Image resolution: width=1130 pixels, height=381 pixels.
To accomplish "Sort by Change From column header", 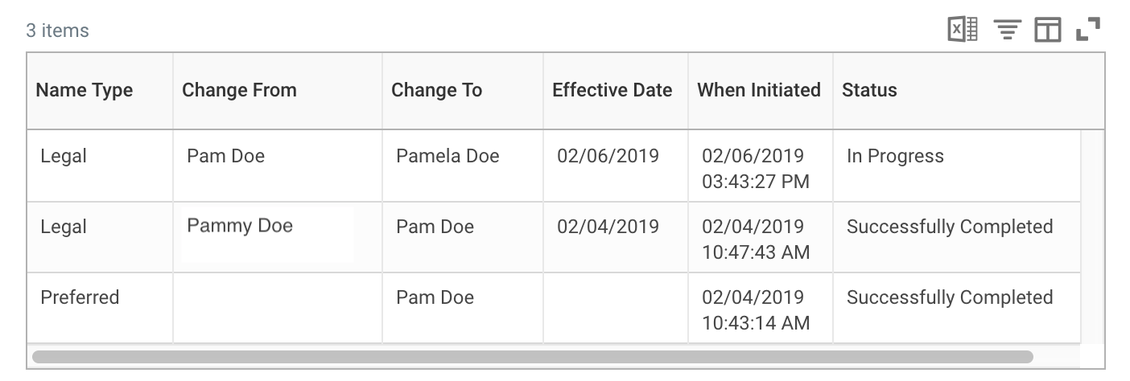I will [x=239, y=90].
